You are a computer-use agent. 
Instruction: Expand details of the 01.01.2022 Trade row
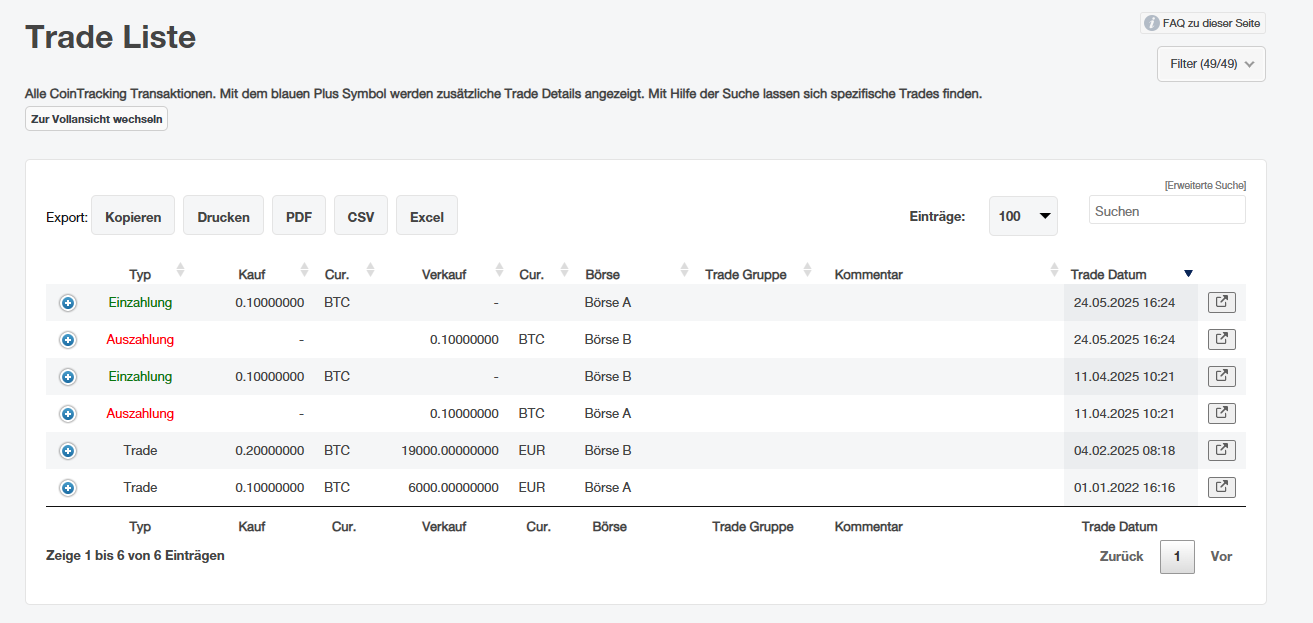(68, 488)
